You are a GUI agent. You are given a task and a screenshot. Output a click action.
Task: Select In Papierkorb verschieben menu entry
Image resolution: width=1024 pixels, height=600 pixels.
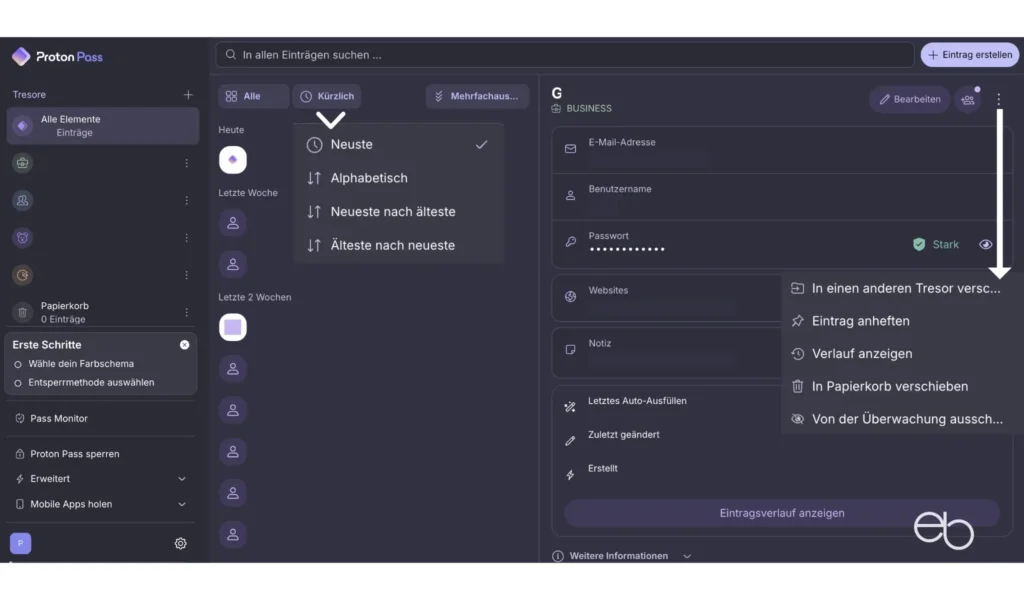pos(889,386)
